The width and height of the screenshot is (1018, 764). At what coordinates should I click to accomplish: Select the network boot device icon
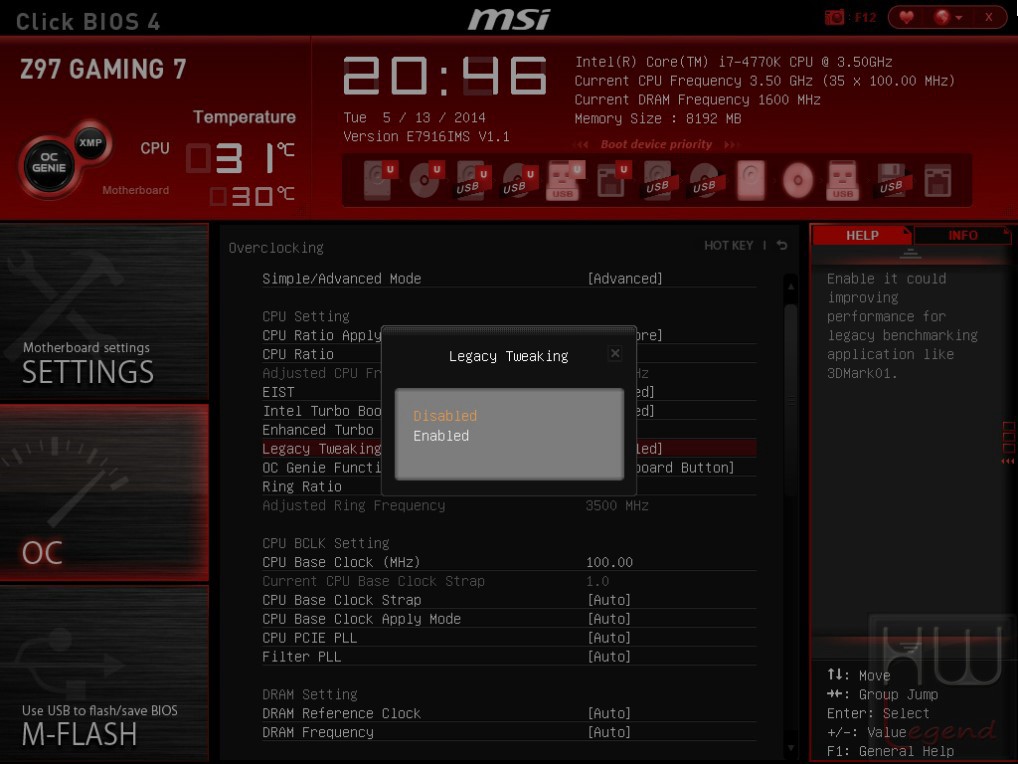click(x=937, y=180)
